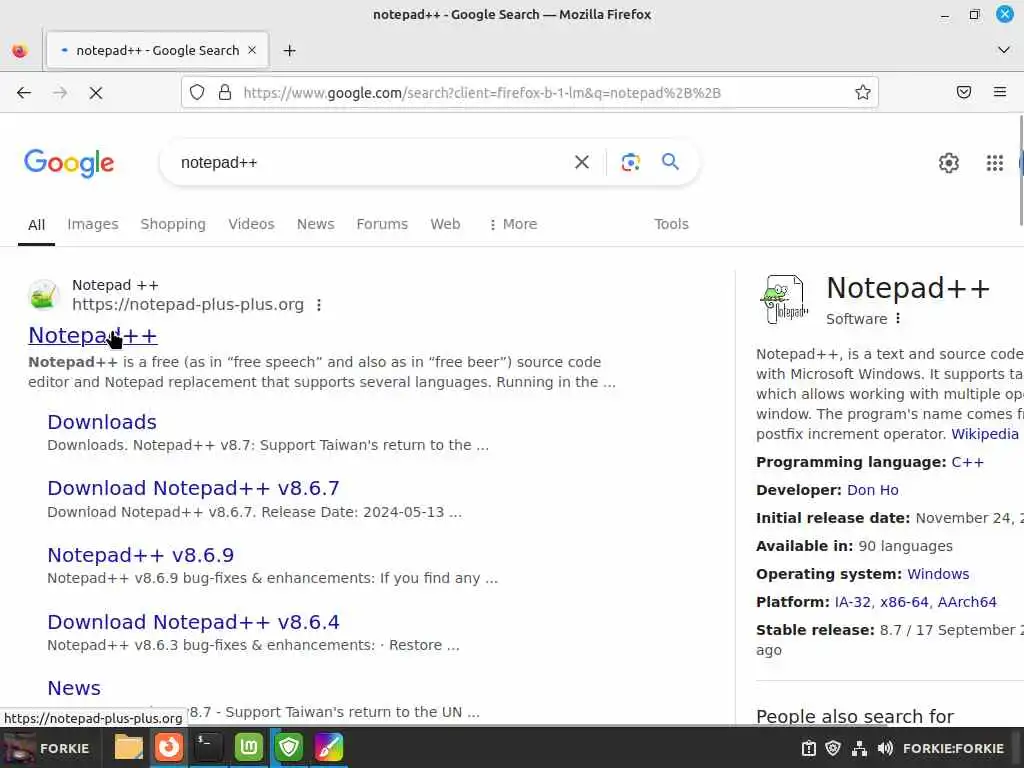Open Download Notepad++ v8.6.7 link
The height and width of the screenshot is (768, 1024).
pos(193,488)
